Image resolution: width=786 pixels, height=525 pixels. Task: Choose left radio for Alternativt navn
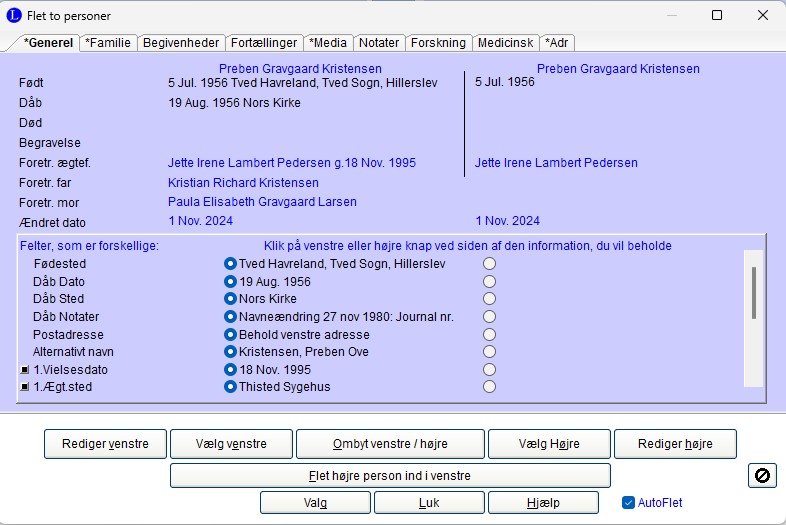coord(230,352)
